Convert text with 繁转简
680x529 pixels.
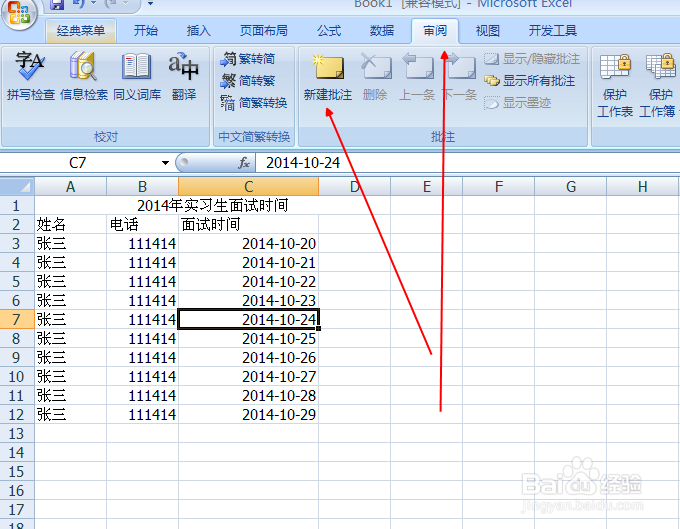248,59
